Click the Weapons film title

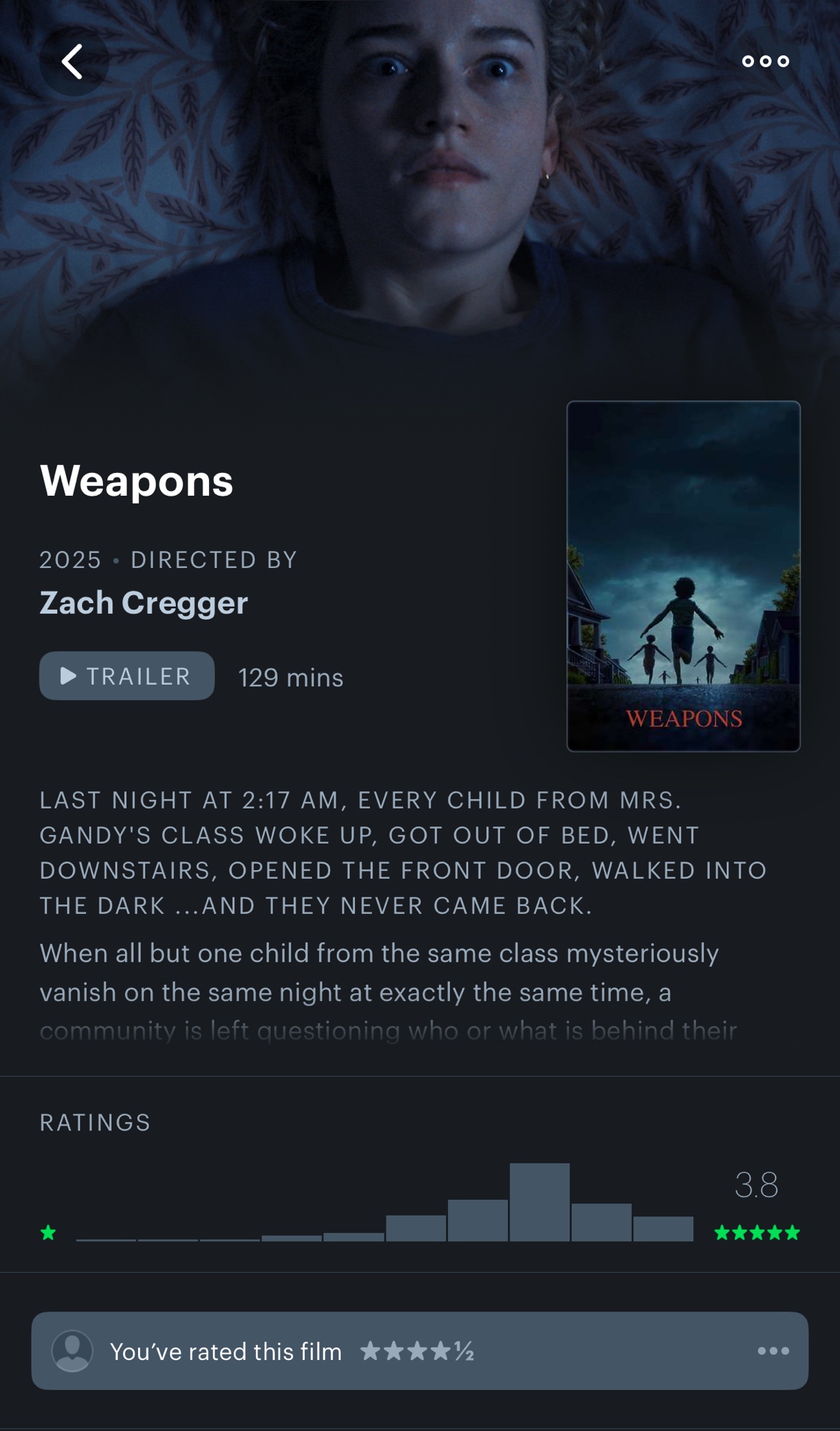137,480
